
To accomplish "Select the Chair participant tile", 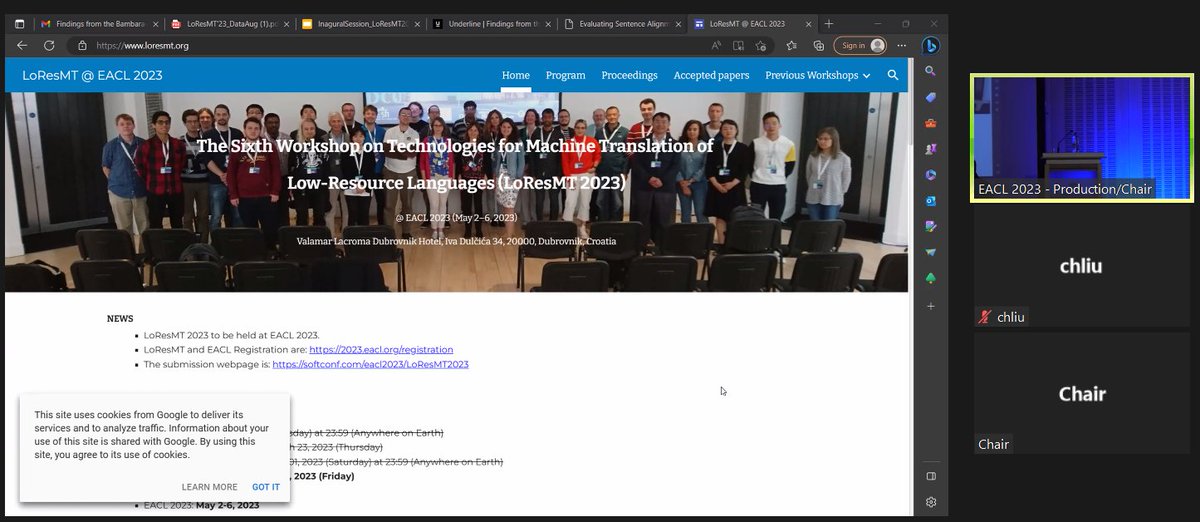I will click(x=1082, y=393).
